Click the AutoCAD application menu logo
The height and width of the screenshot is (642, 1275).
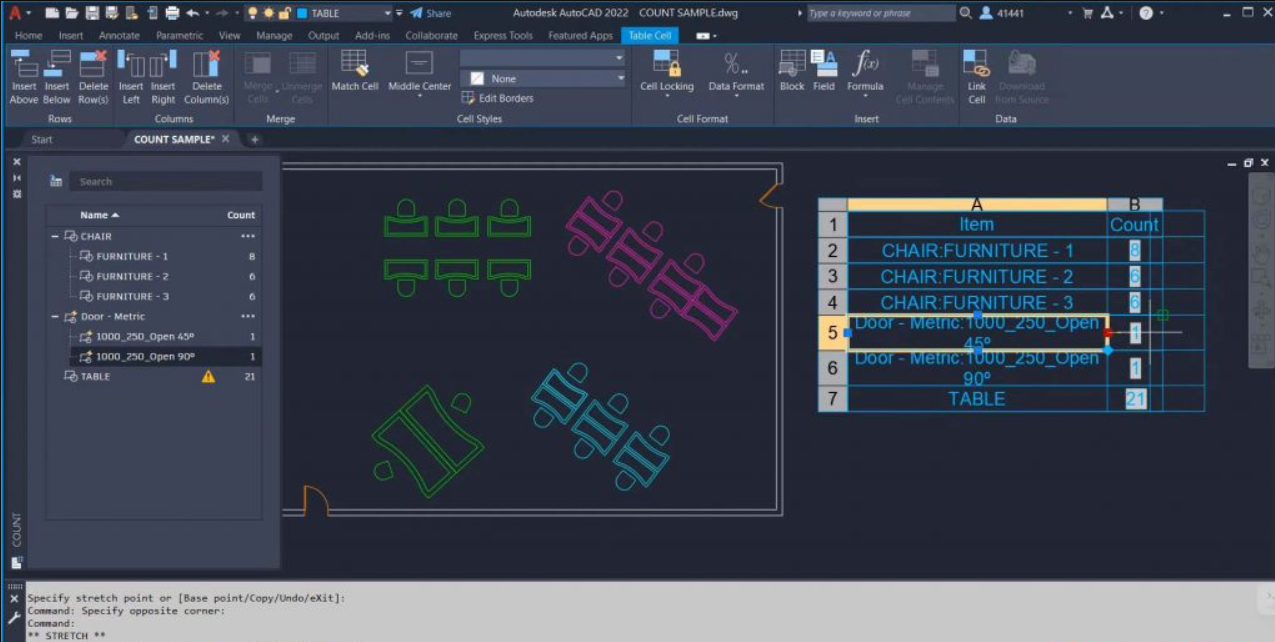[15, 13]
